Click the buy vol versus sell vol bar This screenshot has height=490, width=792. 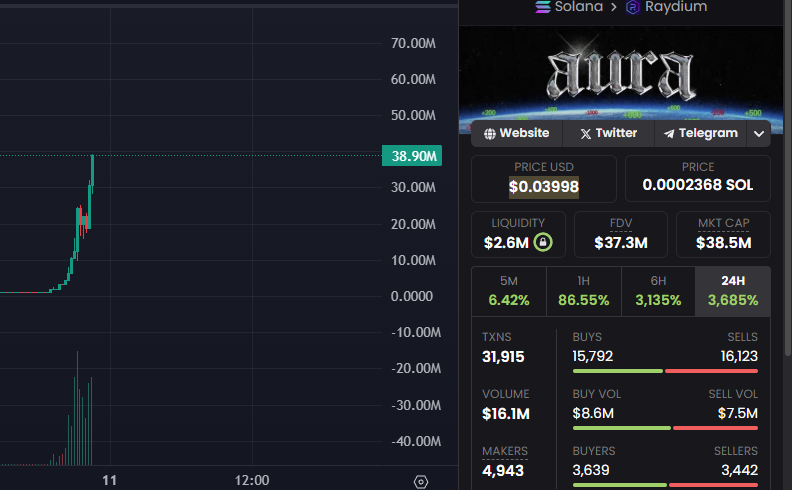[665, 428]
